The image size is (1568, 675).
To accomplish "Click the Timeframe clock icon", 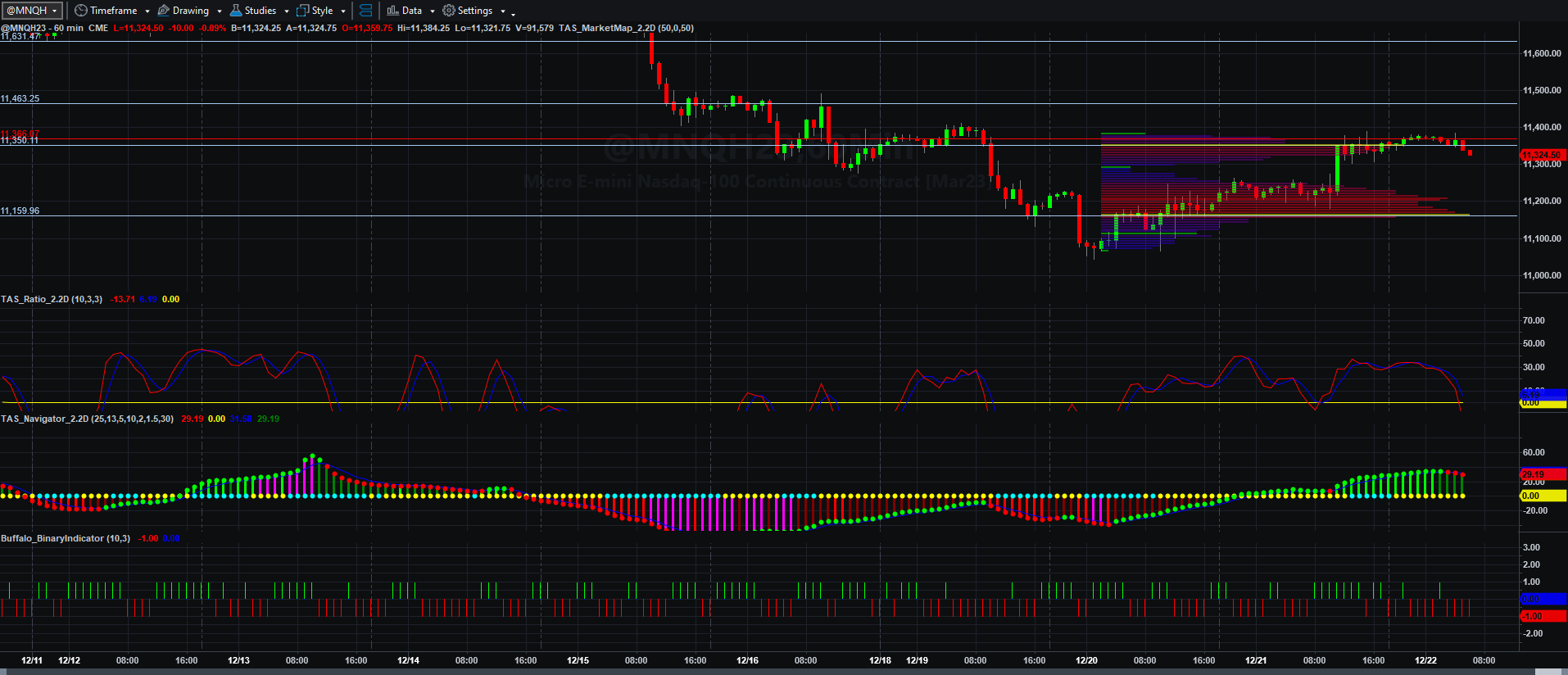I will (x=80, y=11).
